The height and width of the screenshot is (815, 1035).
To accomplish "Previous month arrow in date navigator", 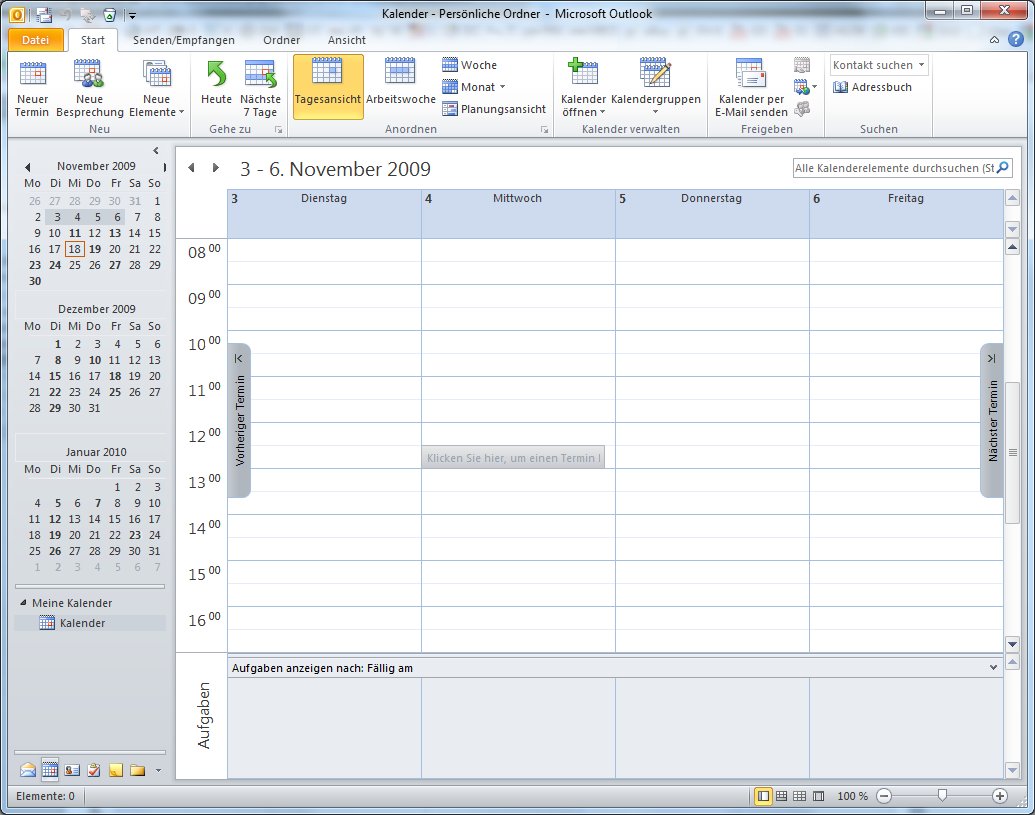I will 27,167.
